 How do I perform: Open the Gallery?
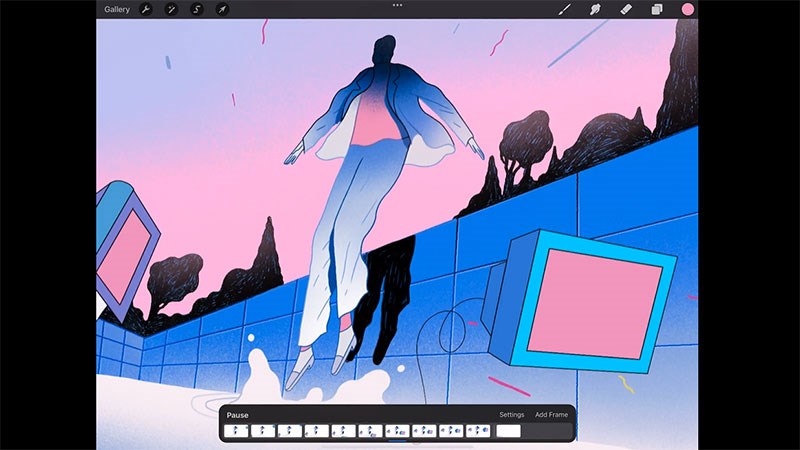[117, 9]
